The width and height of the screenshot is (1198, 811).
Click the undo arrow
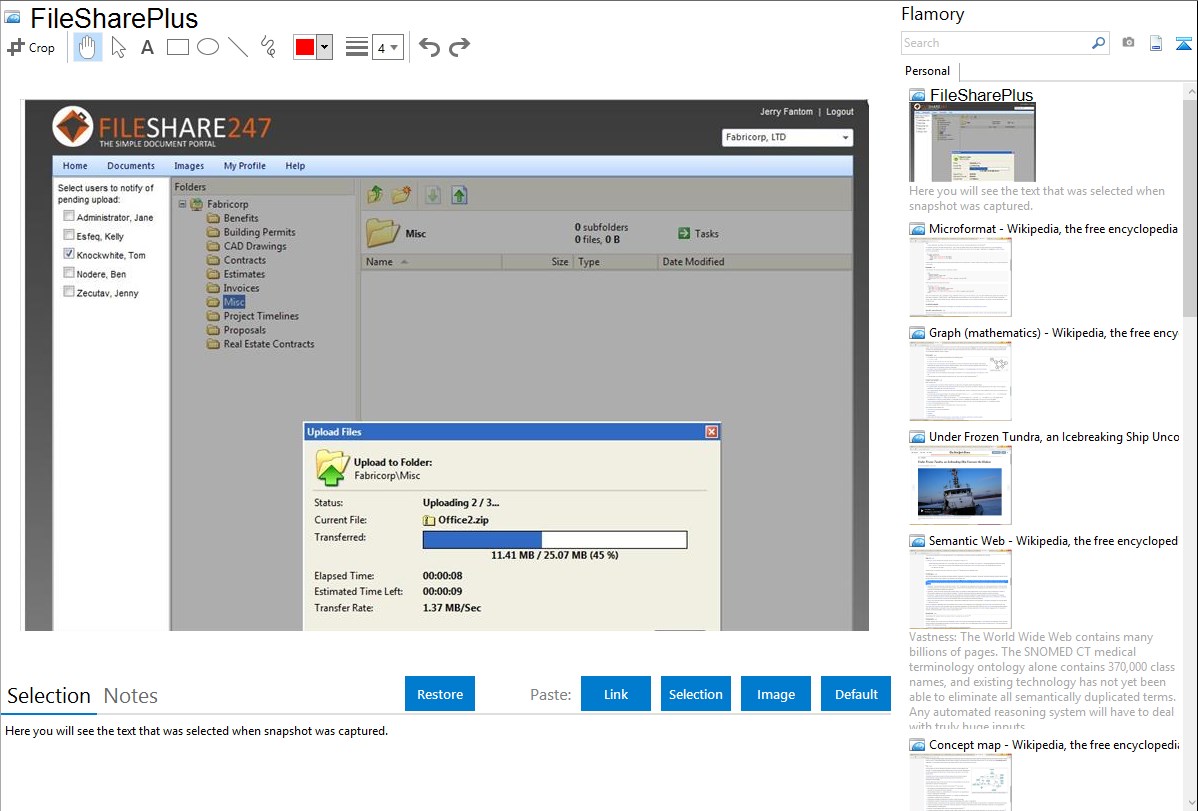tap(429, 47)
